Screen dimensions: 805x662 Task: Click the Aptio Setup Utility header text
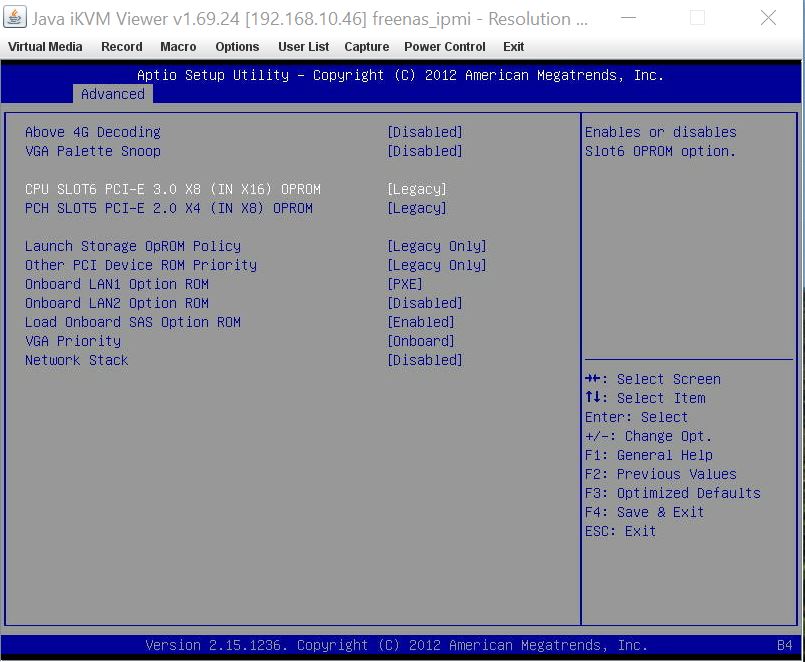point(400,75)
